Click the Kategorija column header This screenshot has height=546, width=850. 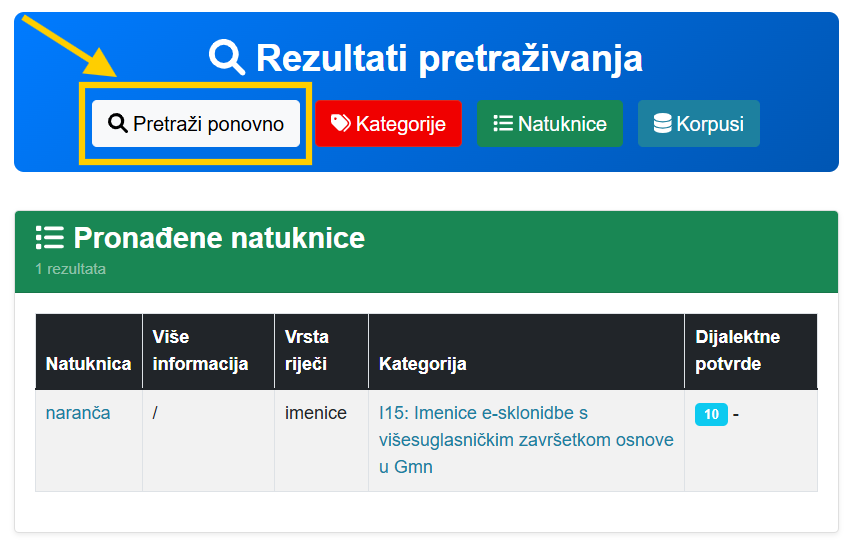(x=422, y=364)
